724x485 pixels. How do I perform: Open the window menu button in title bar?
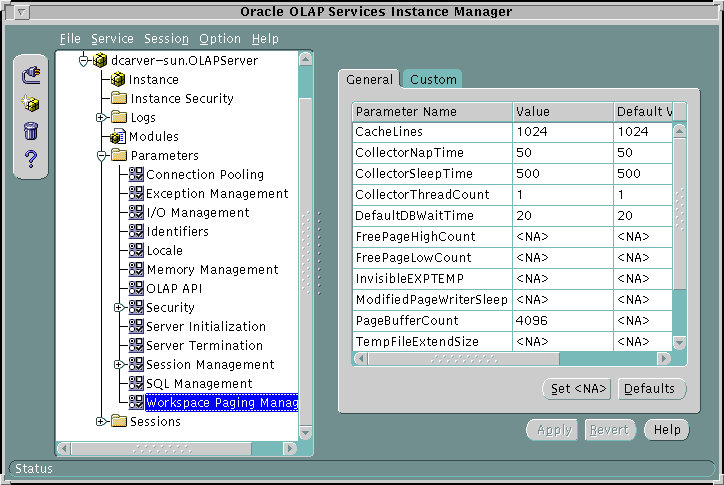[21, 12]
